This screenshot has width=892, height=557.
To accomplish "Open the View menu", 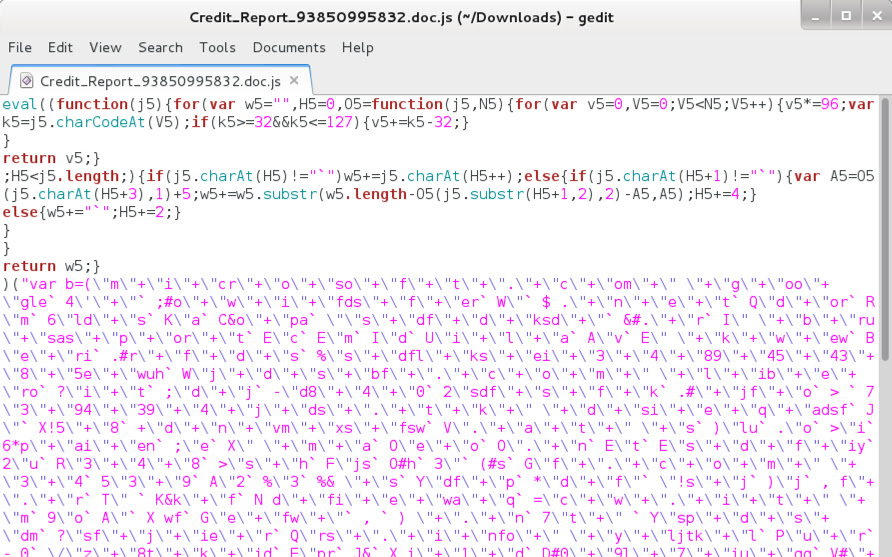I will (105, 47).
